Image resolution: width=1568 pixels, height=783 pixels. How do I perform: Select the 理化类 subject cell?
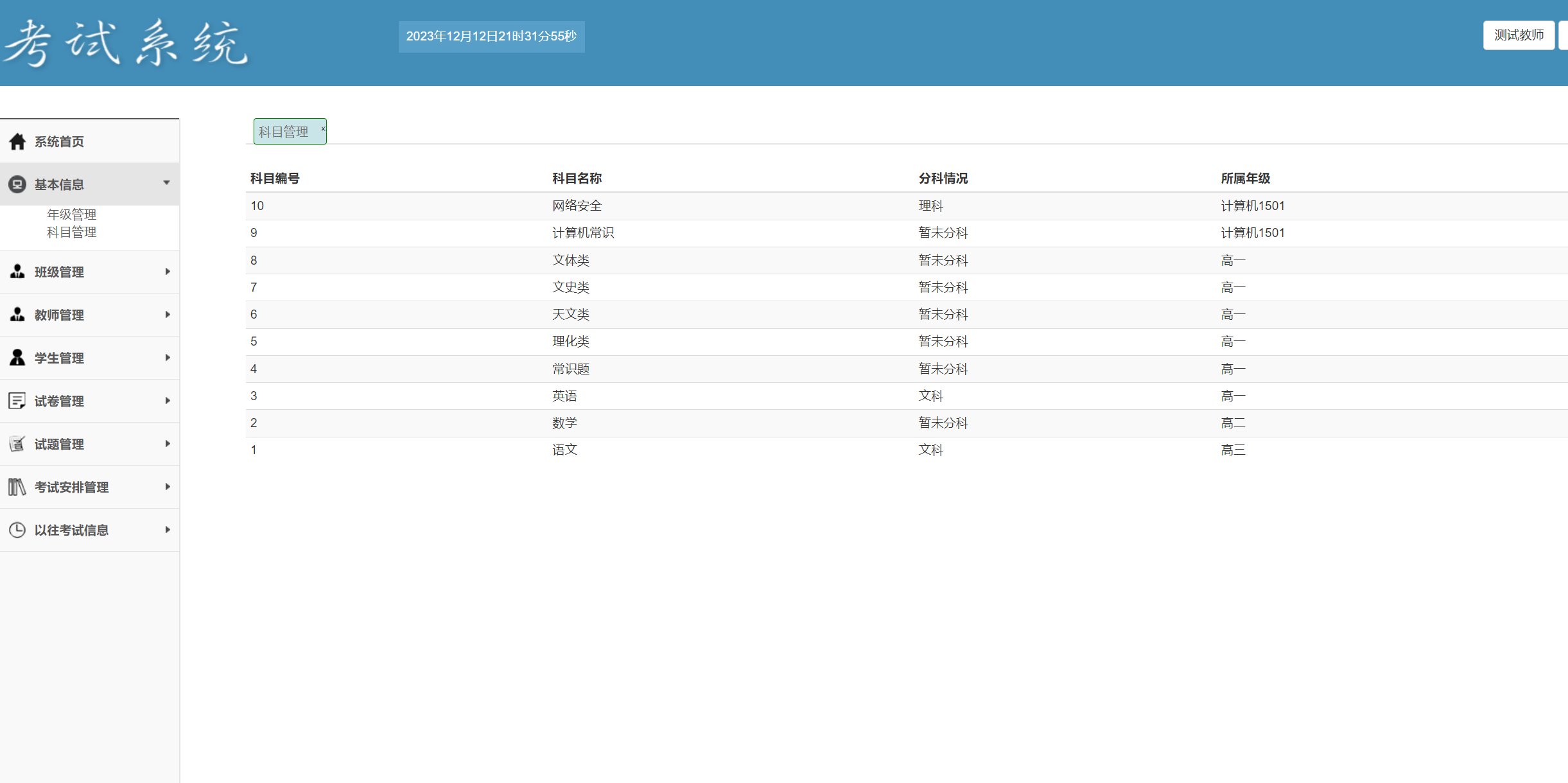click(571, 342)
